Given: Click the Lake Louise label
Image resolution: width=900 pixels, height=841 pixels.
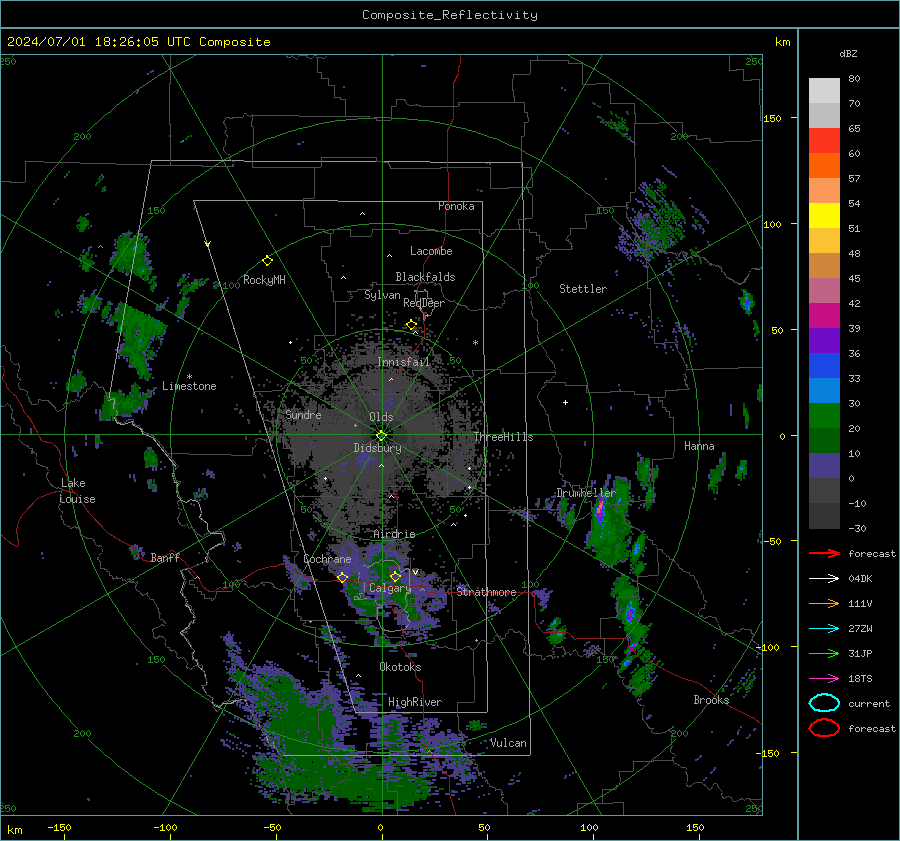Looking at the screenshot, I should click(x=77, y=491).
